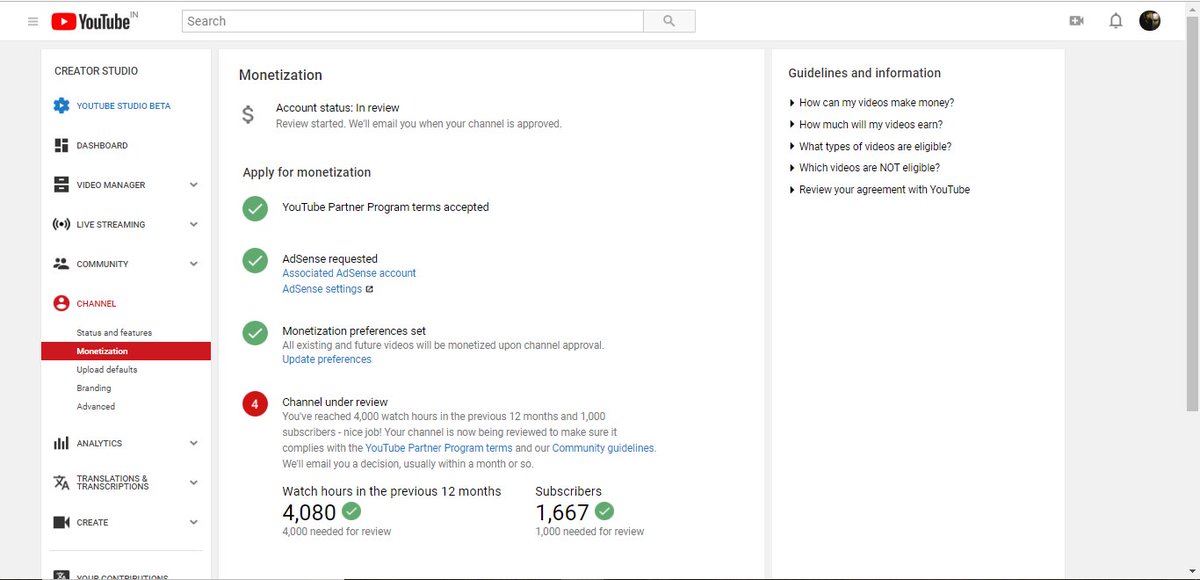Screen dimensions: 1200x580
Task: Click the checkmark beside Partner Program terms accepted
Action: click(x=255, y=208)
